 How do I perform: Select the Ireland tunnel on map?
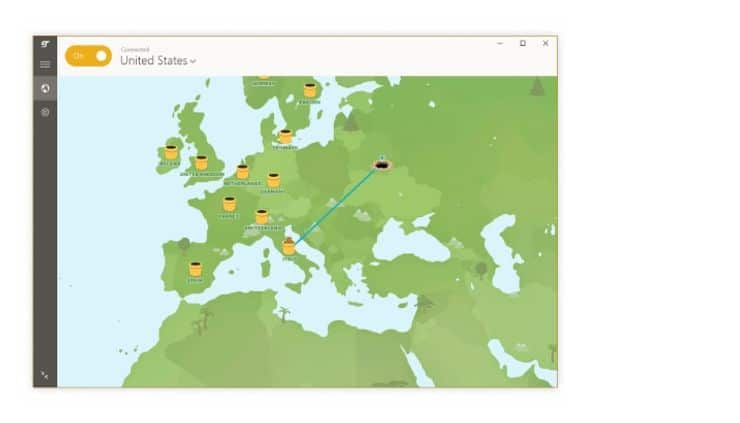[171, 152]
